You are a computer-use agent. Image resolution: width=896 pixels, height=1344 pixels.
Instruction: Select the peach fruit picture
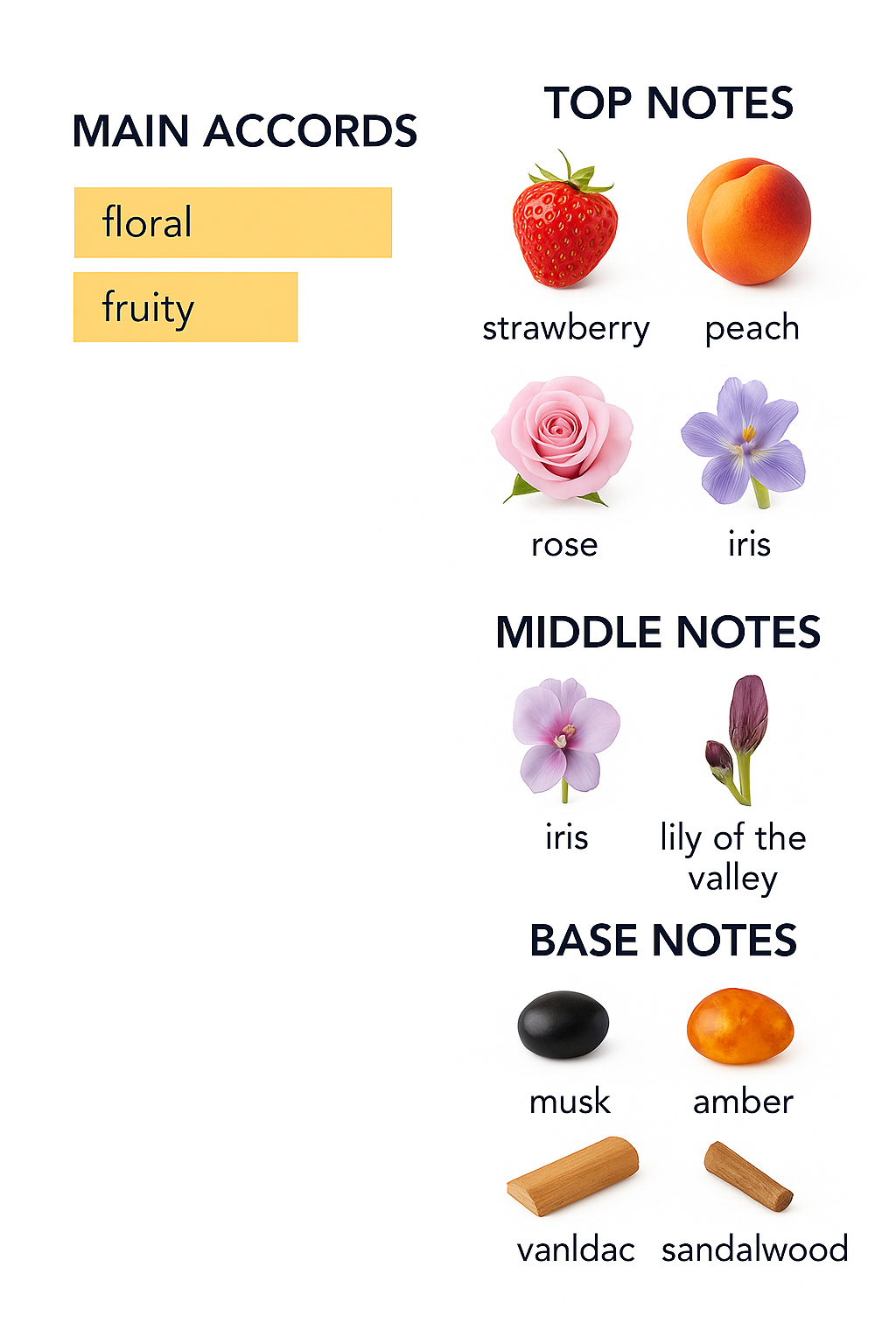748,221
